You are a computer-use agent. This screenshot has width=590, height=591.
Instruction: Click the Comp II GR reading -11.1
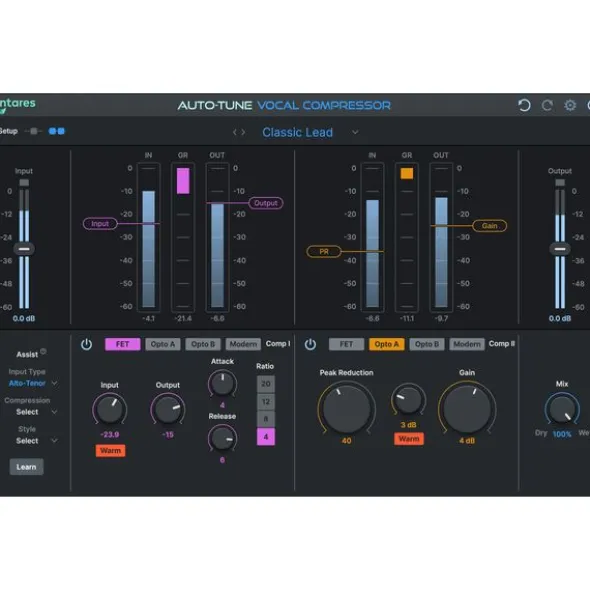coord(407,318)
